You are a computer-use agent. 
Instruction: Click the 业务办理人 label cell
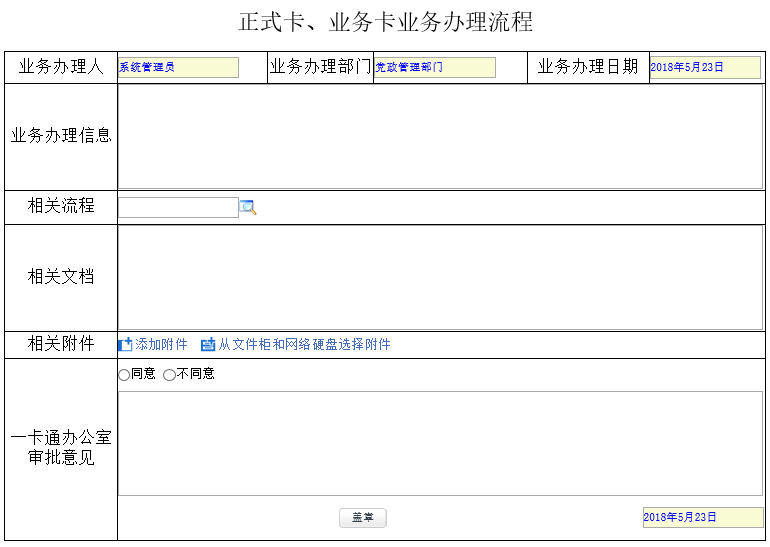click(61, 68)
